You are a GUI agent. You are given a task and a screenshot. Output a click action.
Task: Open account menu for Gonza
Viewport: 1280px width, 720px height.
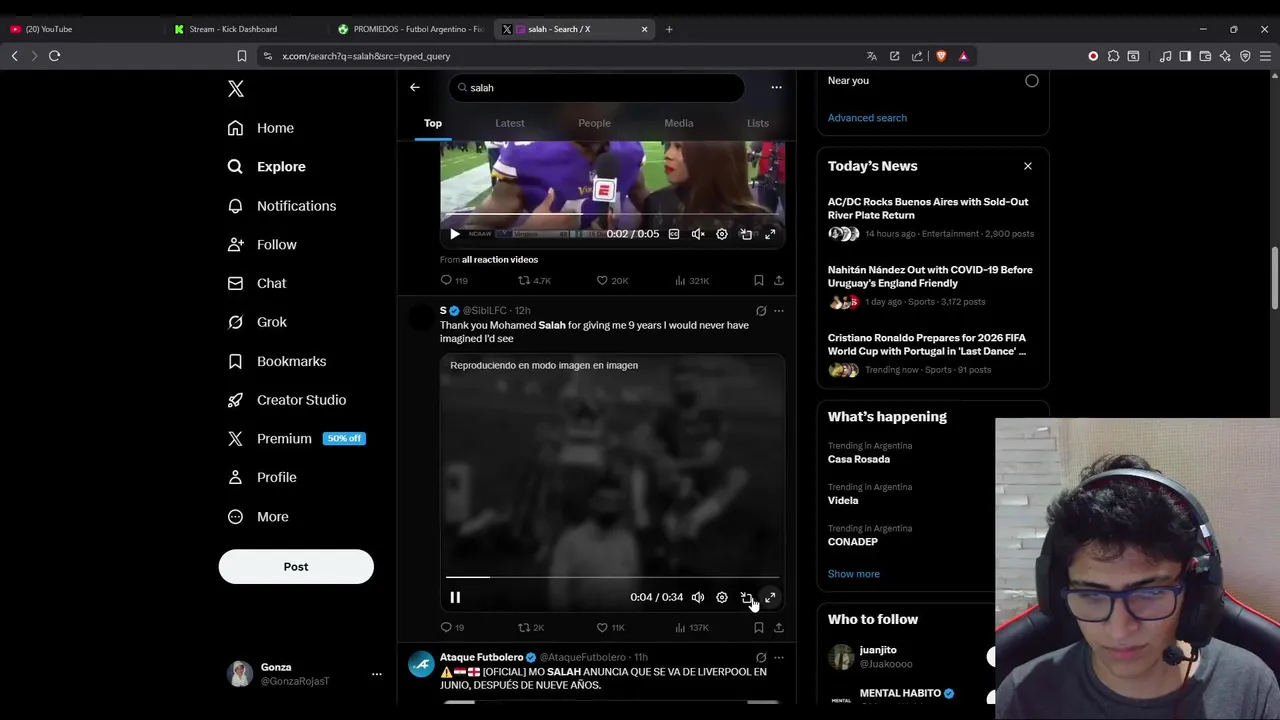[304, 674]
